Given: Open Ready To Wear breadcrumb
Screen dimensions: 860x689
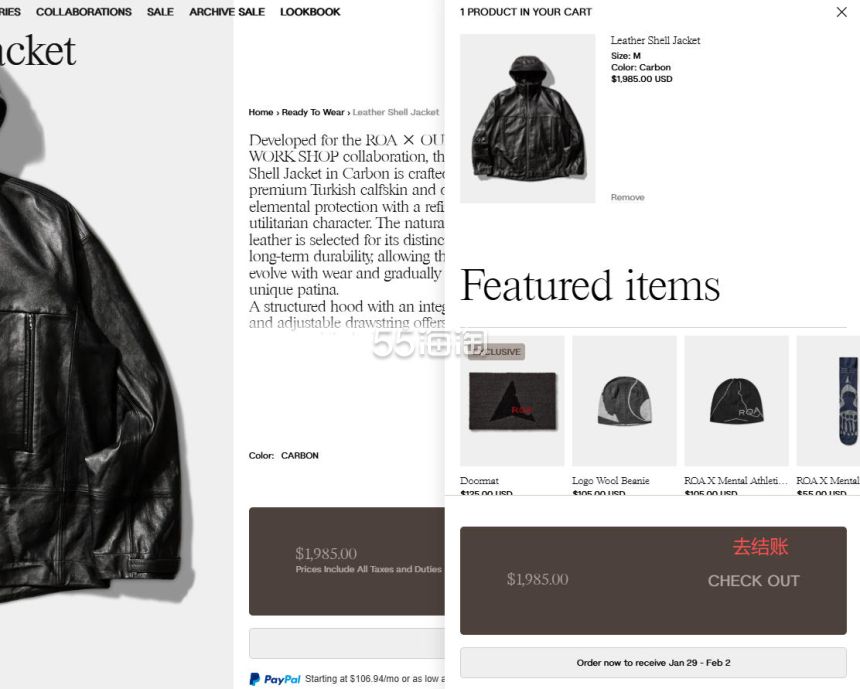Looking at the screenshot, I should 313,112.
